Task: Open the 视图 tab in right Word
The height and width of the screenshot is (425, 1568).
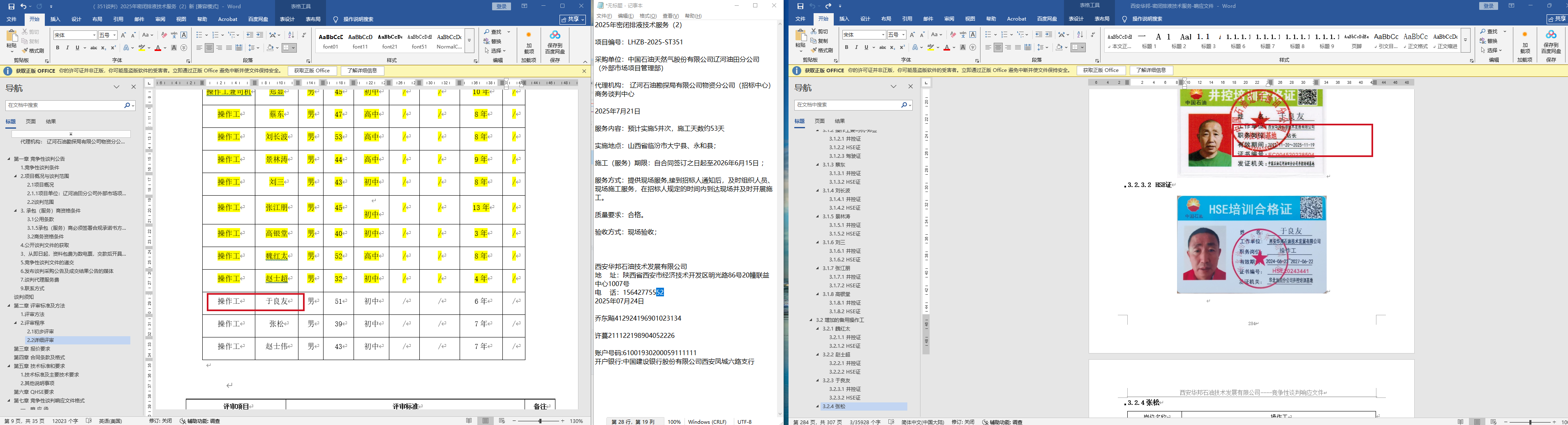Action: [970, 19]
